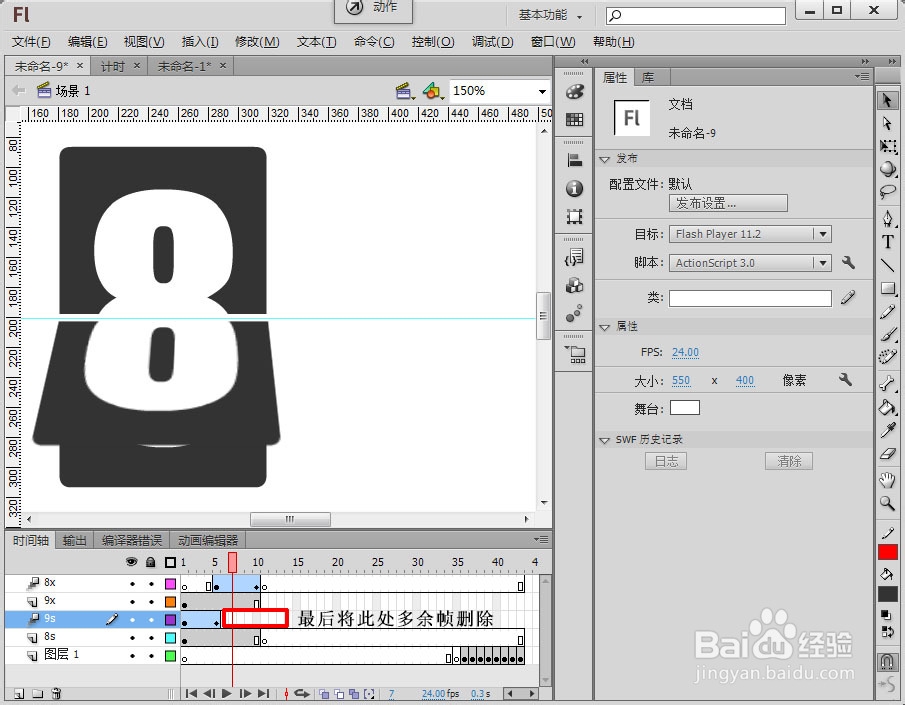Lock the 9s layer
The image size is (905, 705).
click(151, 620)
